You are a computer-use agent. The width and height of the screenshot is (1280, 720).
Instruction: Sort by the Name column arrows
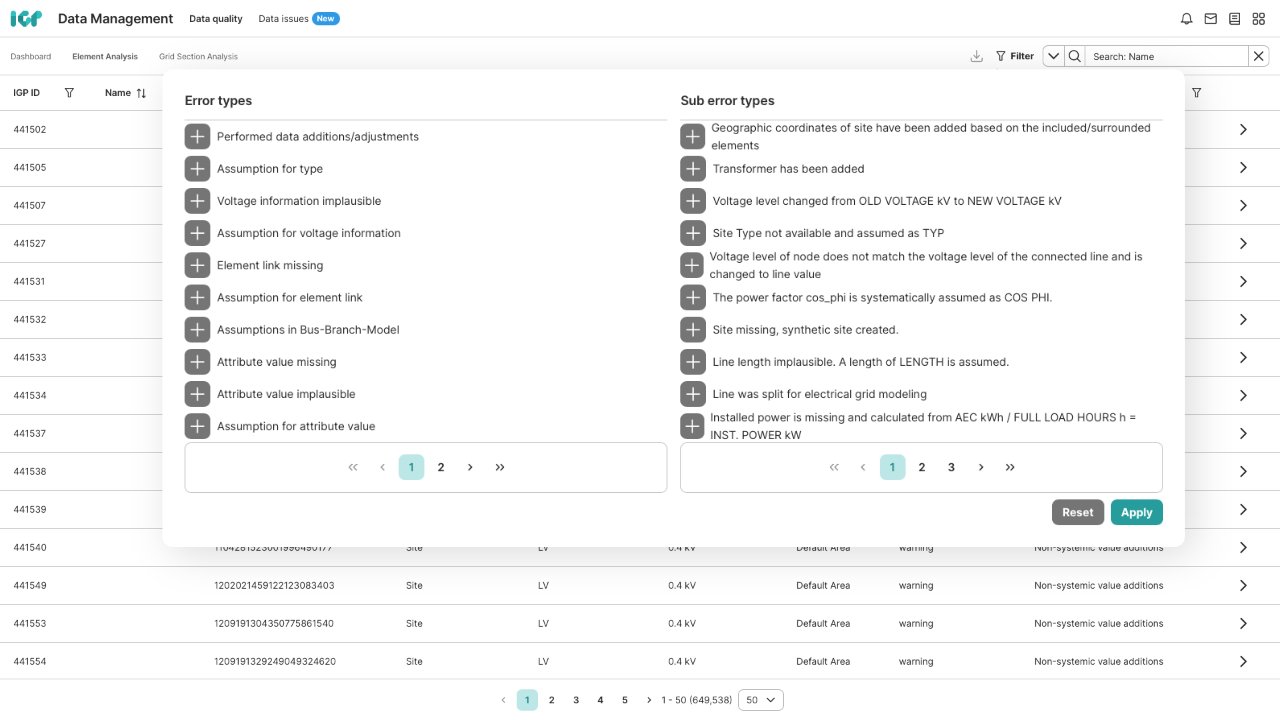point(141,93)
